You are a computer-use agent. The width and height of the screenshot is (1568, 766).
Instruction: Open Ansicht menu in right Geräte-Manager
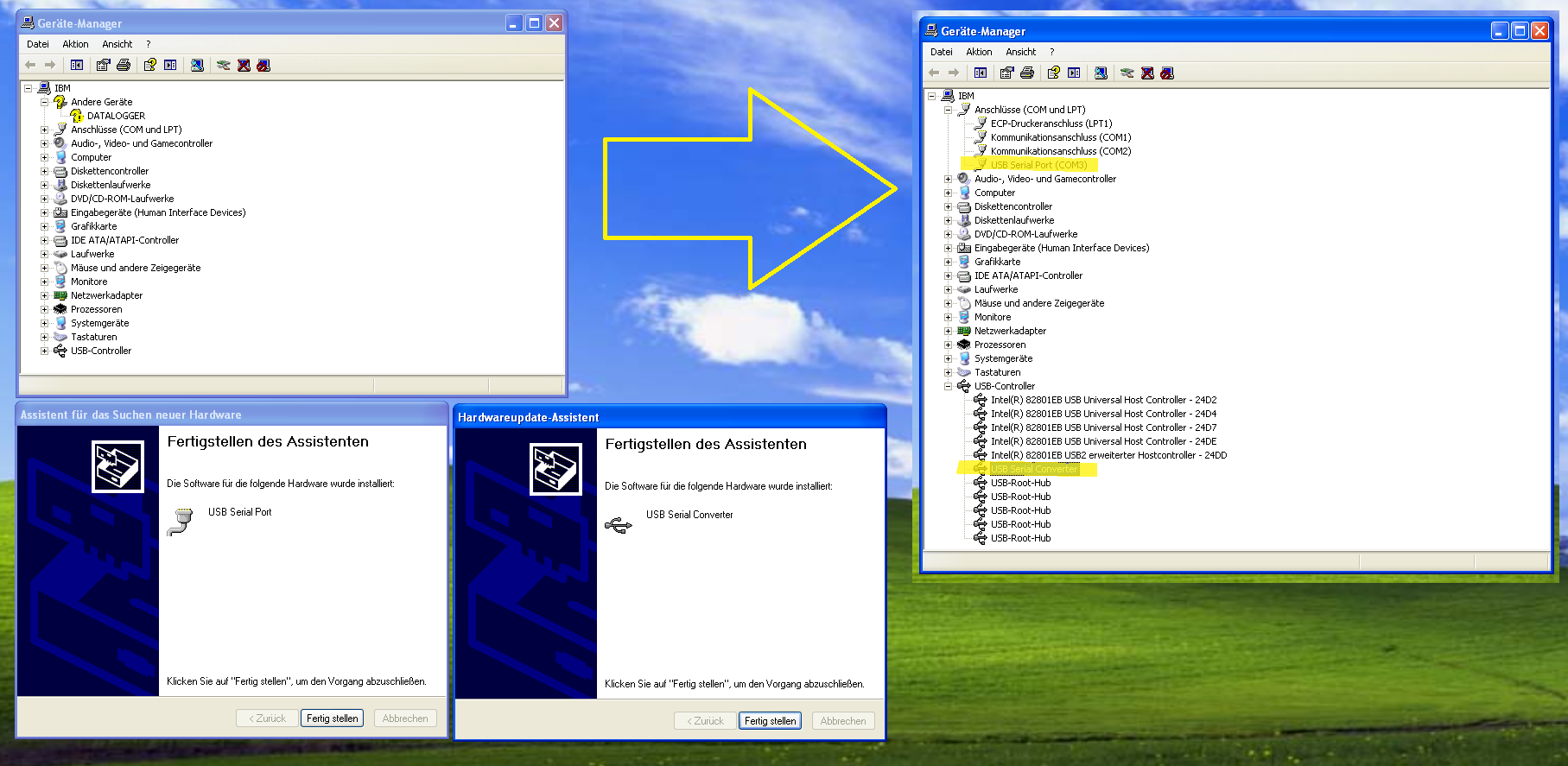pyautogui.click(x=1021, y=52)
